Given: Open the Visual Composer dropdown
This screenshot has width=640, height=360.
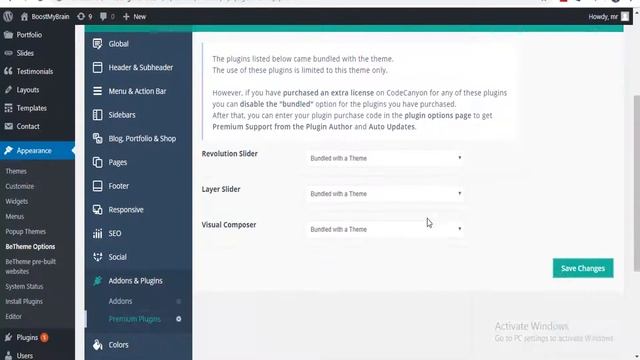Looking at the screenshot, I should (385, 229).
